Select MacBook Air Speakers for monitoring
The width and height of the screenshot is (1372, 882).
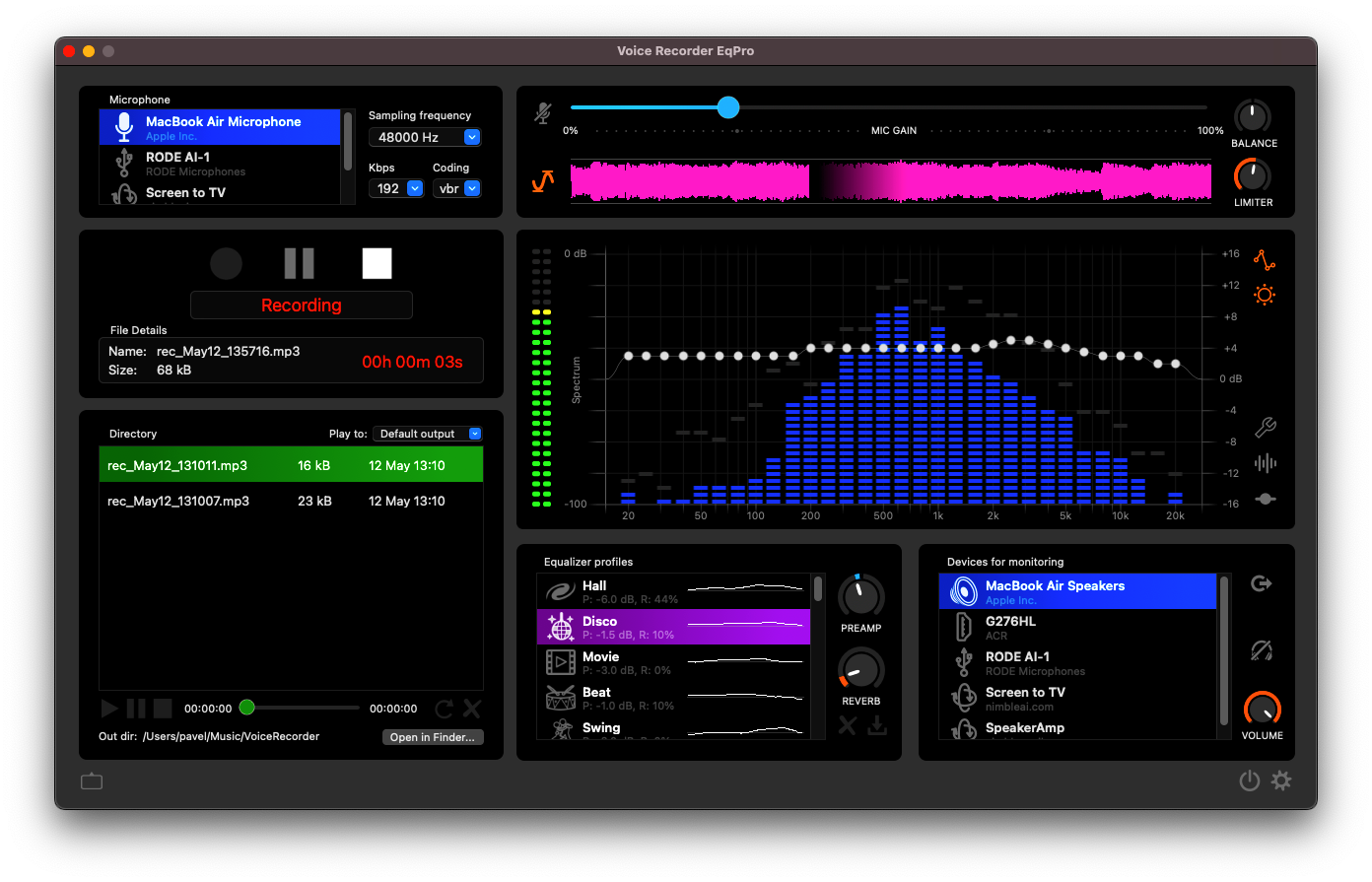[x=1077, y=591]
